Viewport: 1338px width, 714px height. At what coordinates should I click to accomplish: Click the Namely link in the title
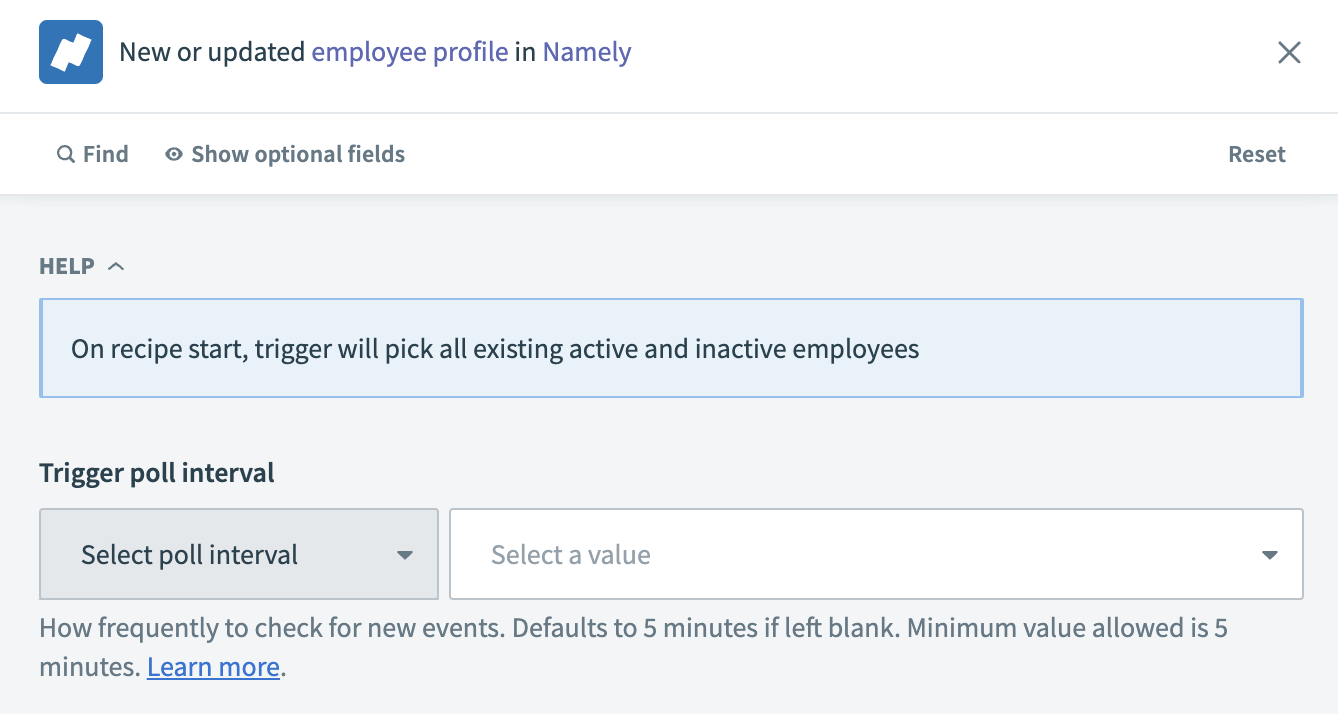(x=587, y=52)
